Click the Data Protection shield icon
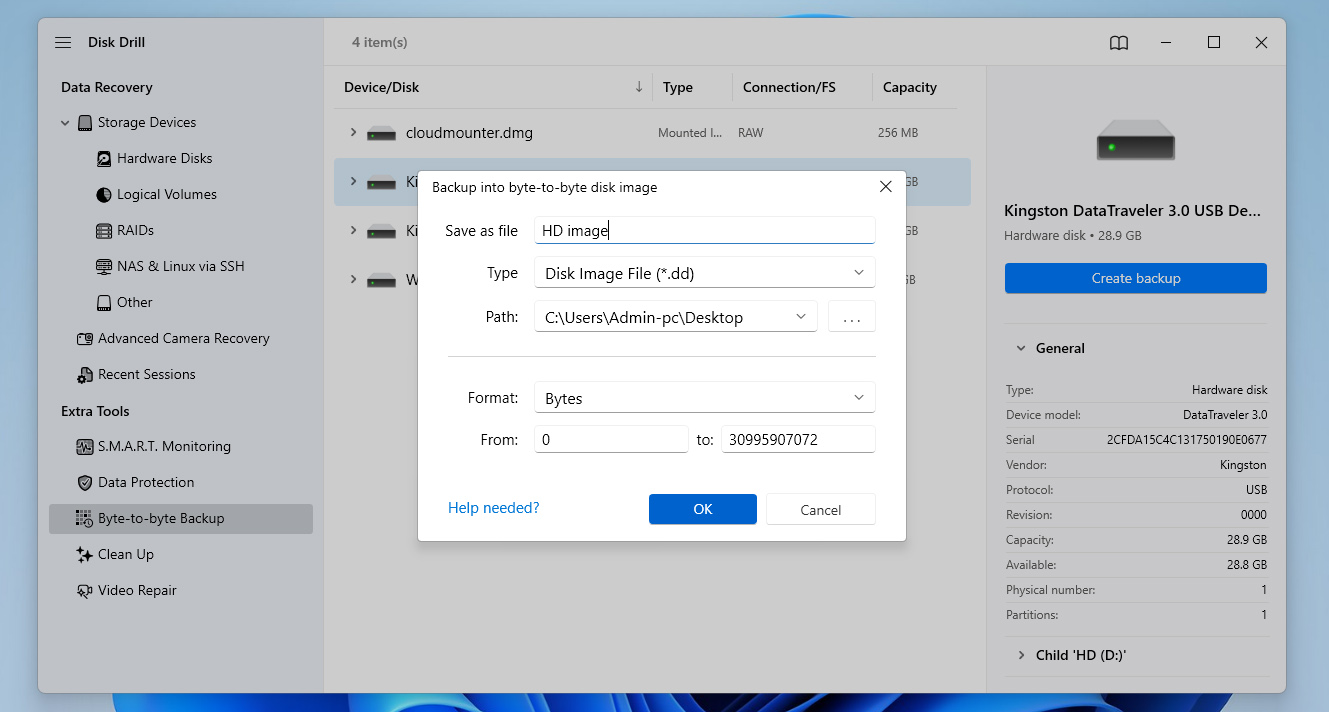Screen dimensions: 1329x712 point(85,483)
